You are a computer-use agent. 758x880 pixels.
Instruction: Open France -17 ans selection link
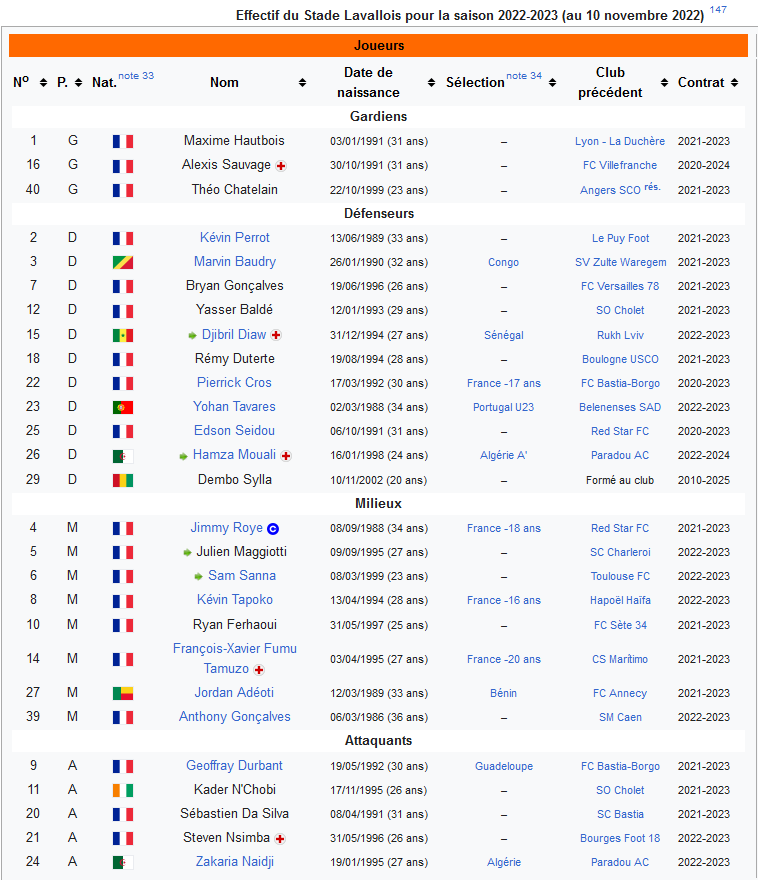pyautogui.click(x=504, y=383)
